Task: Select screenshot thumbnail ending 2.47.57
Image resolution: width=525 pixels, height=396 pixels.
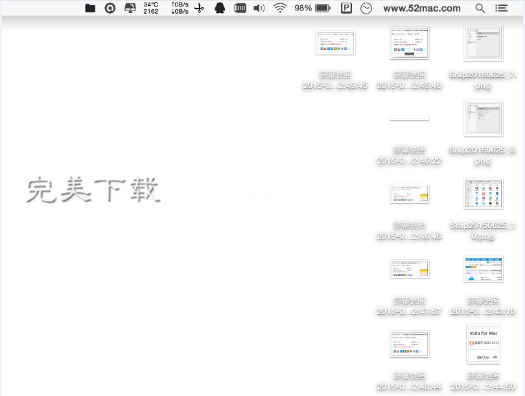Action: pos(409,269)
